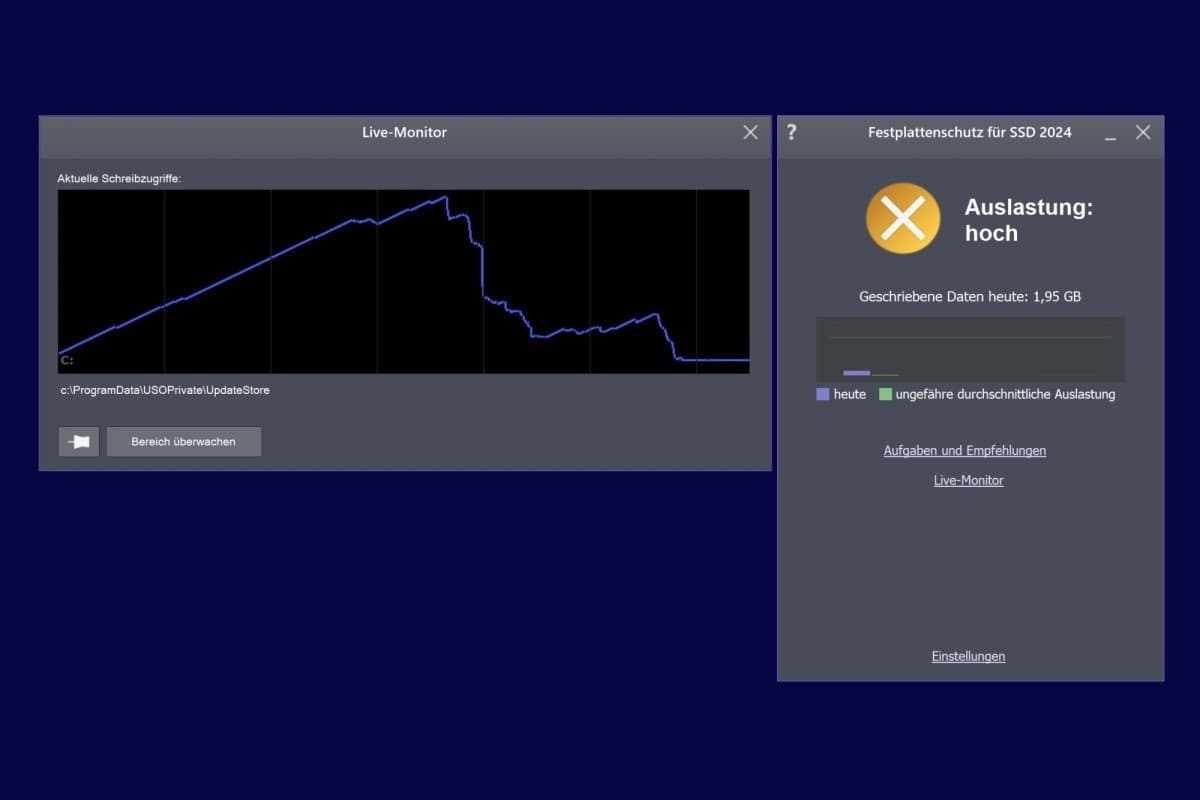The height and width of the screenshot is (800, 1200).
Task: Minimize the Festplattenschutz für SSD window
Action: 1110,133
